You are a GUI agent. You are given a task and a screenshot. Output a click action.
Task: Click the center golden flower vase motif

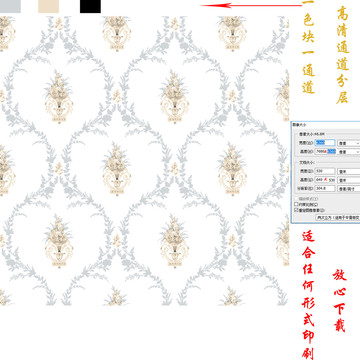click(x=117, y=169)
